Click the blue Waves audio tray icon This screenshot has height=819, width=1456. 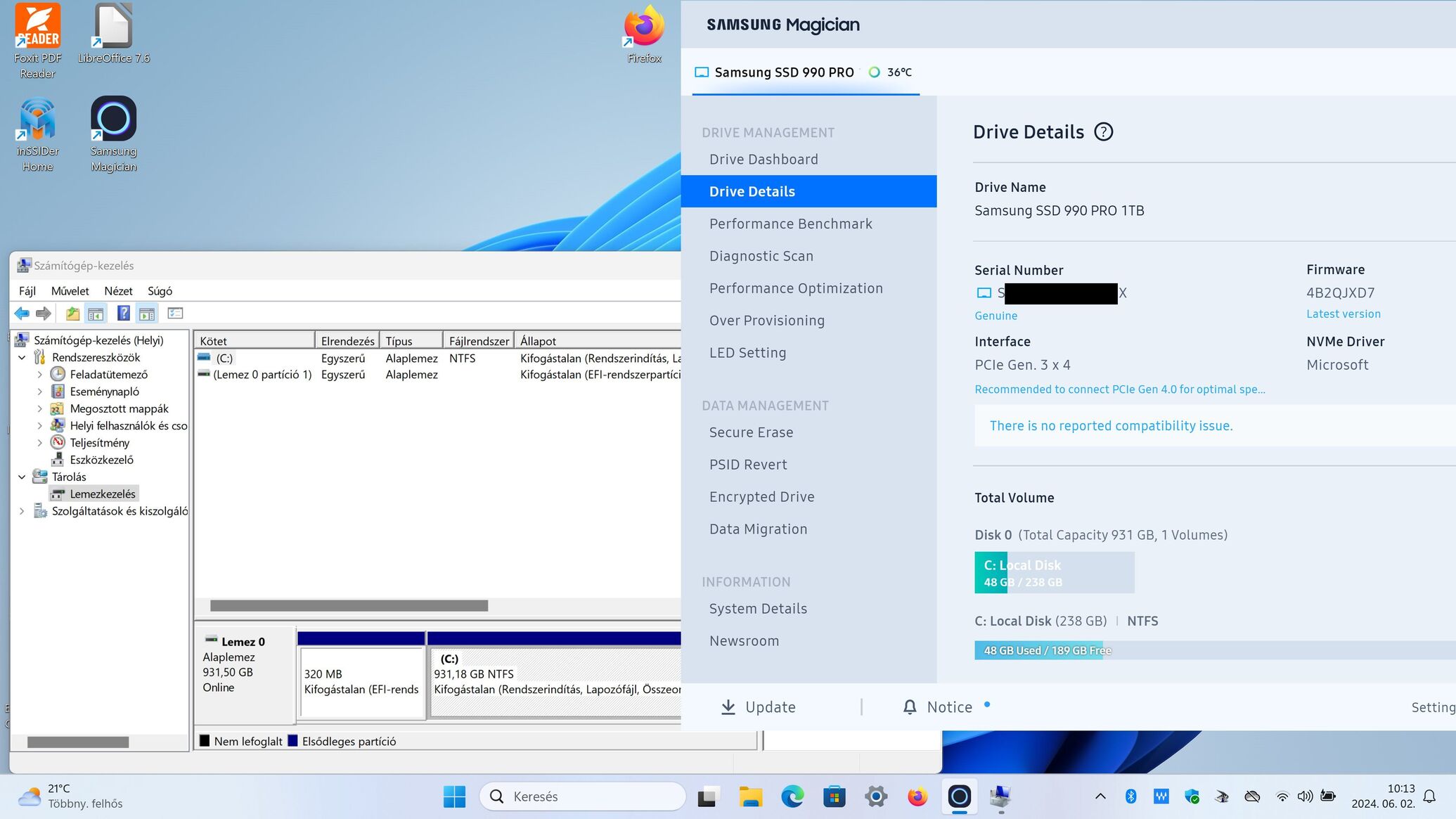[1161, 796]
